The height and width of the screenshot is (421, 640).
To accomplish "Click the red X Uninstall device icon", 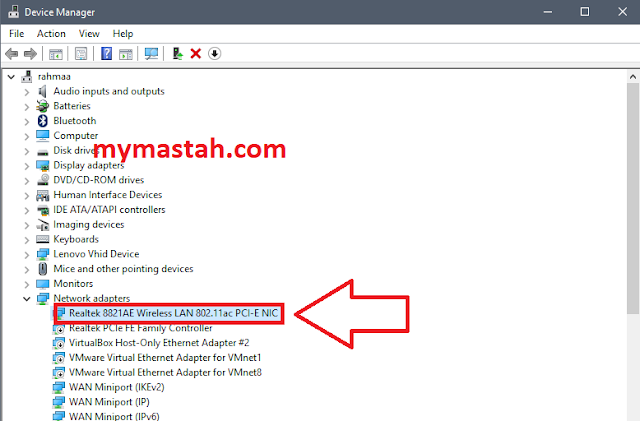I will coord(196,53).
